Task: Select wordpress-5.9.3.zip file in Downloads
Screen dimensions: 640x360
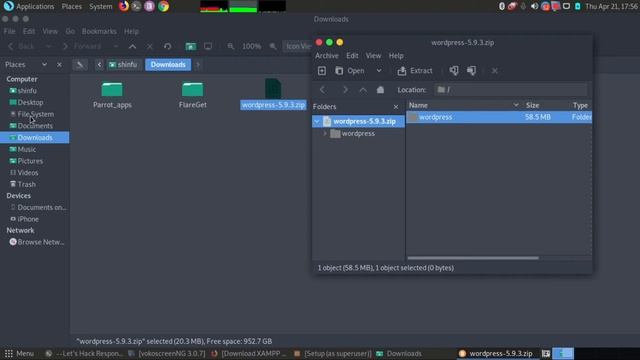Action: [x=273, y=95]
